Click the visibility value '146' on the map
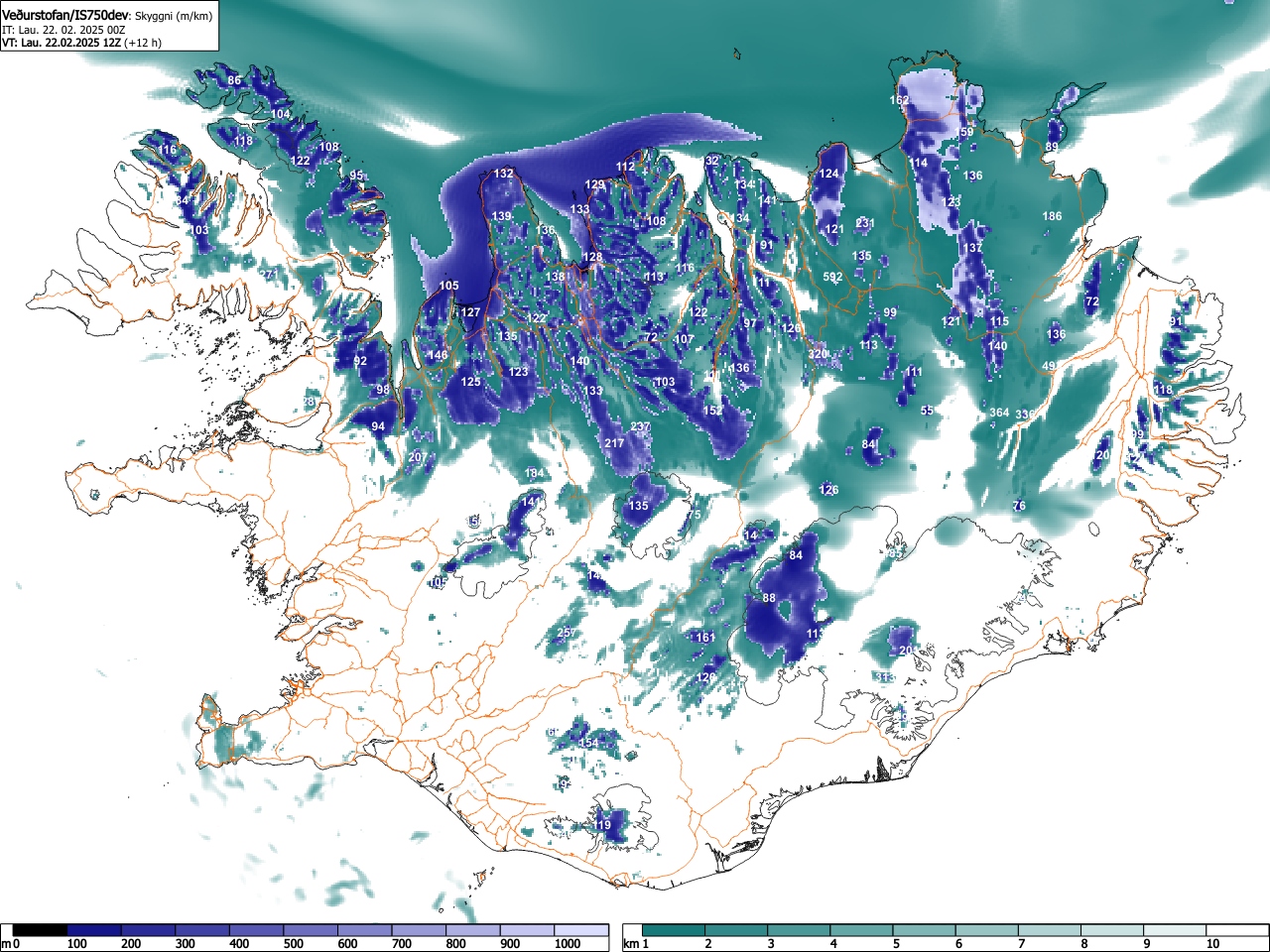Screen dimensions: 1270x952 click(438, 355)
